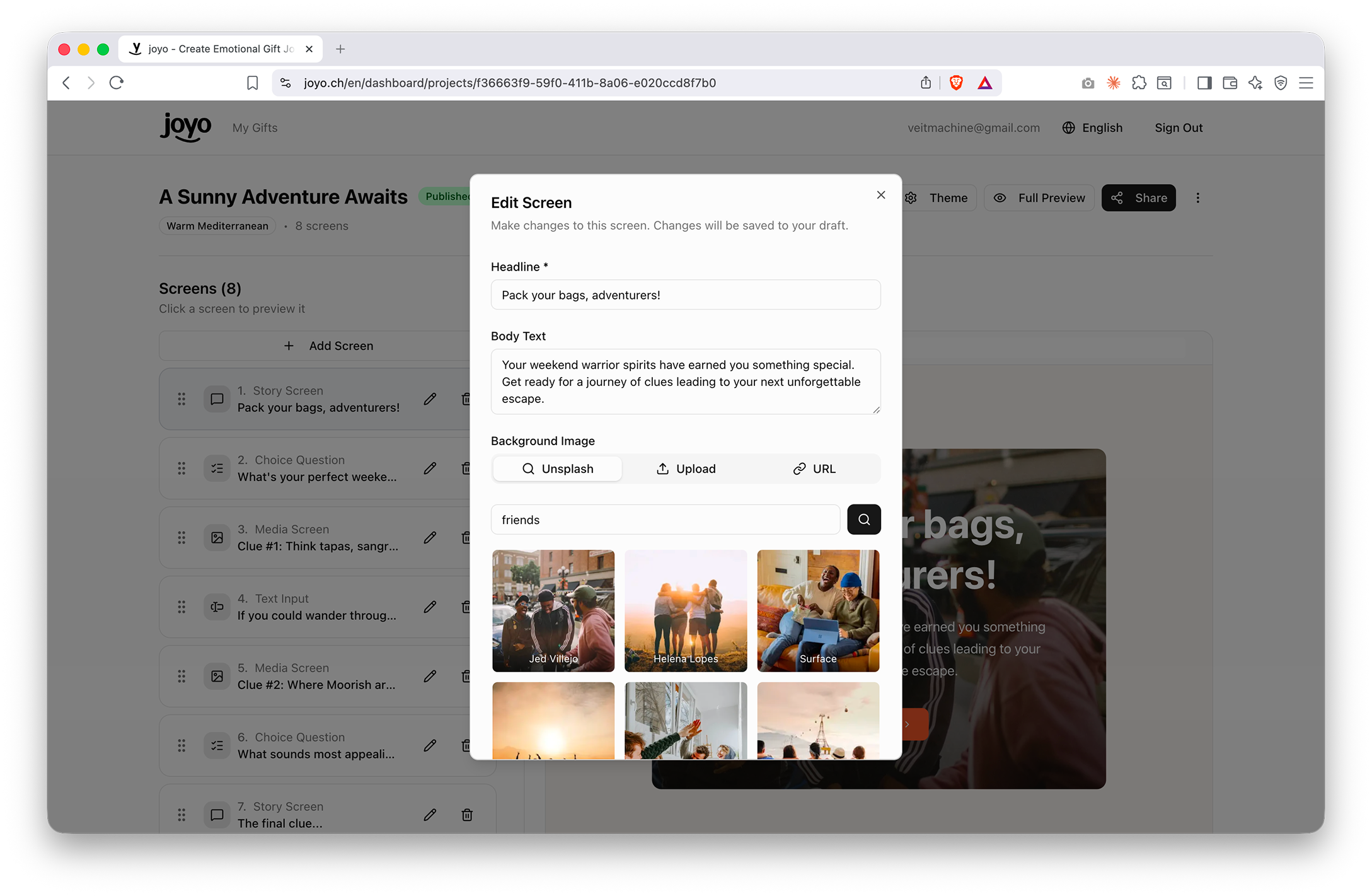Switch to the URL tab
The height and width of the screenshot is (896, 1372).
coord(814,468)
